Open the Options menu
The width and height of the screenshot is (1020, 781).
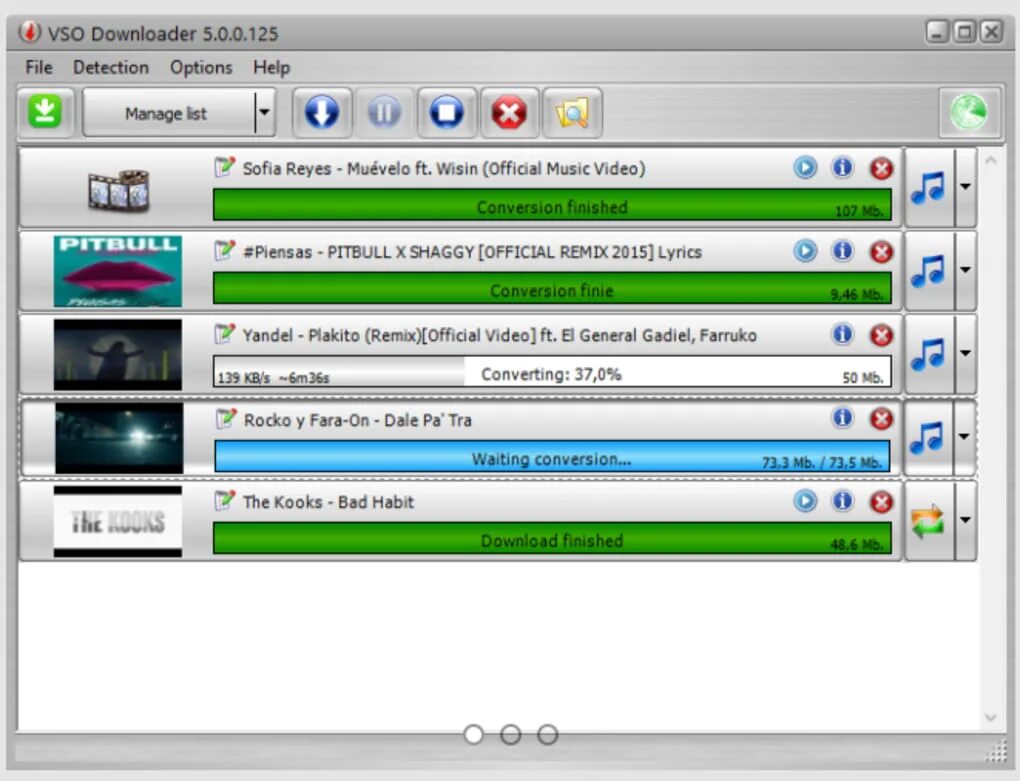201,68
